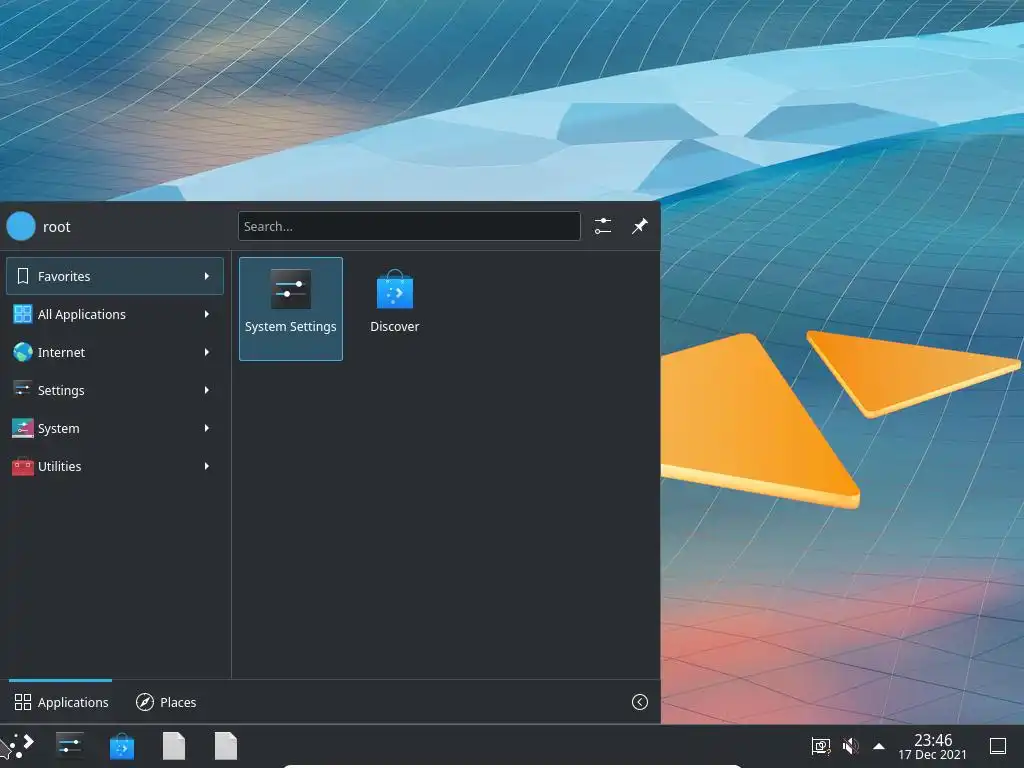1024x768 pixels.
Task: Open the display configuration tray icon
Action: point(820,746)
